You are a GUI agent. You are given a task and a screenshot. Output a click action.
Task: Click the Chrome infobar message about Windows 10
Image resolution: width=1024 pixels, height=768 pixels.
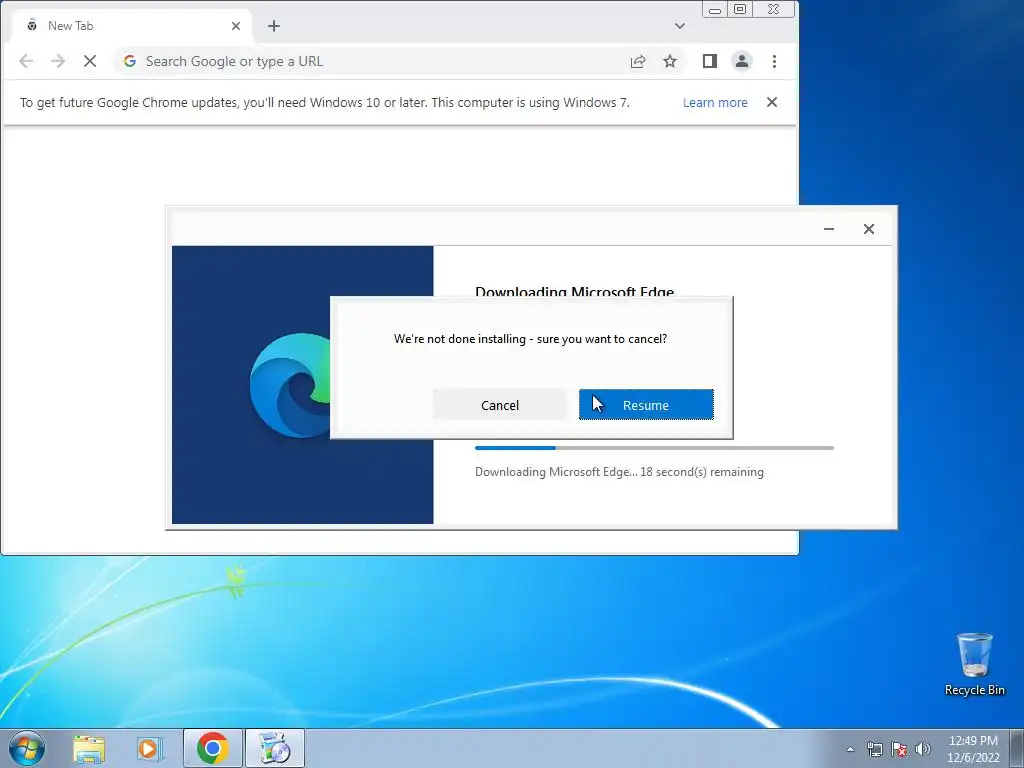pyautogui.click(x=325, y=103)
